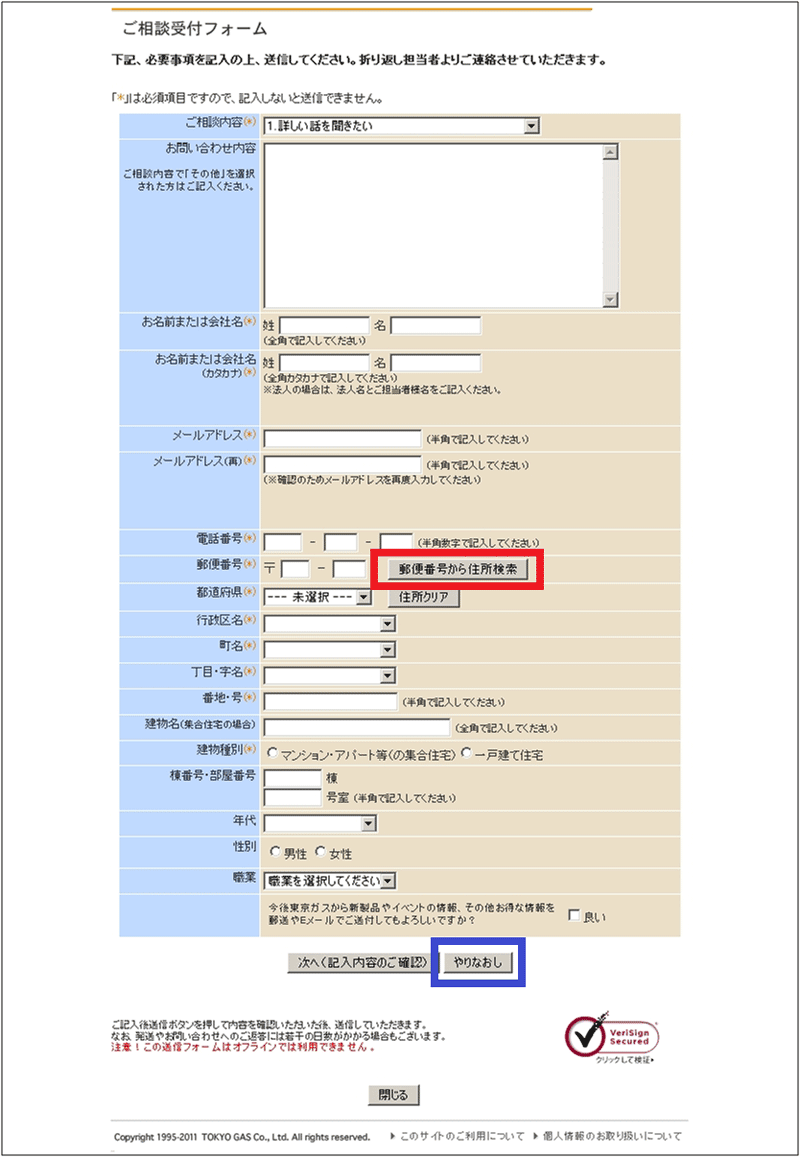Select the マンション・アパート等 radio button
Viewport: 800px width, 1157px height.
point(272,753)
